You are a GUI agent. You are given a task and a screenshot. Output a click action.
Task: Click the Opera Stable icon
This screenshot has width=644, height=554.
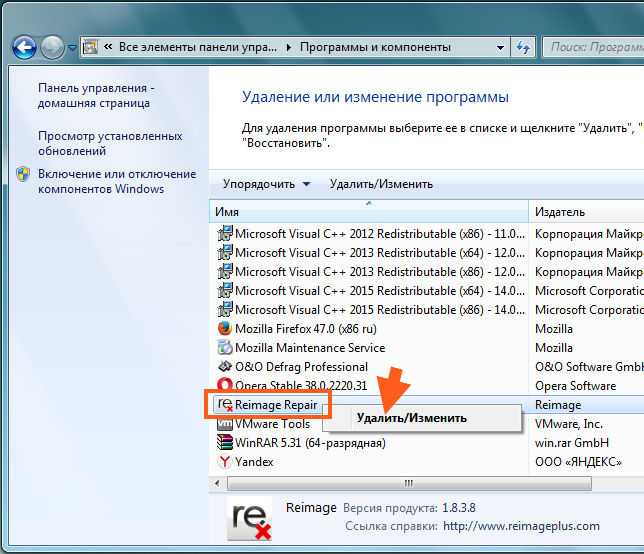(225, 385)
